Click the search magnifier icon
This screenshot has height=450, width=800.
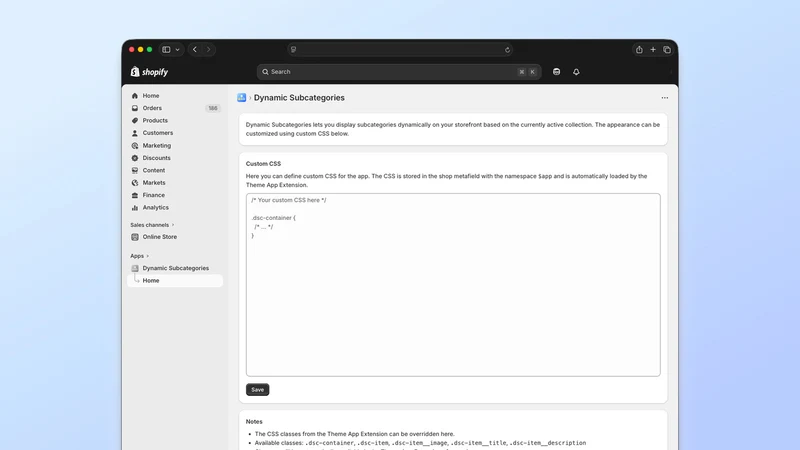pyautogui.click(x=265, y=72)
